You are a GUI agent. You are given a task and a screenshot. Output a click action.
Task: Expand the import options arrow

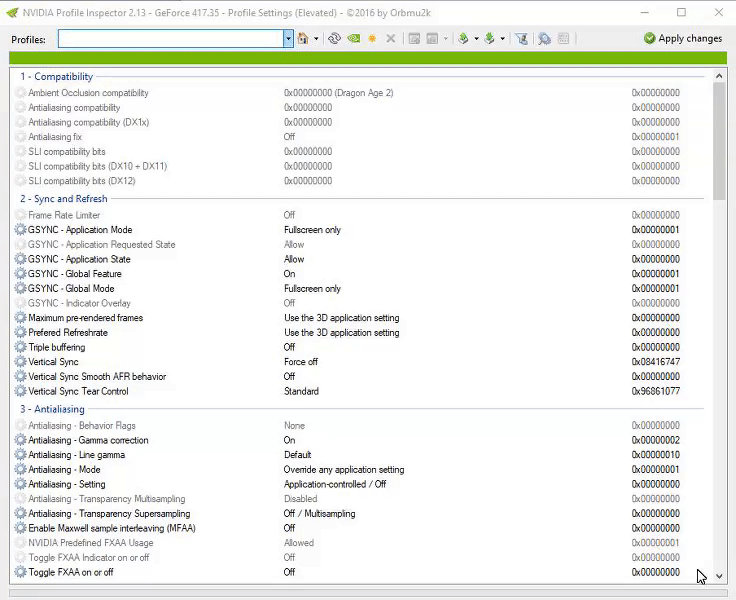tap(502, 38)
